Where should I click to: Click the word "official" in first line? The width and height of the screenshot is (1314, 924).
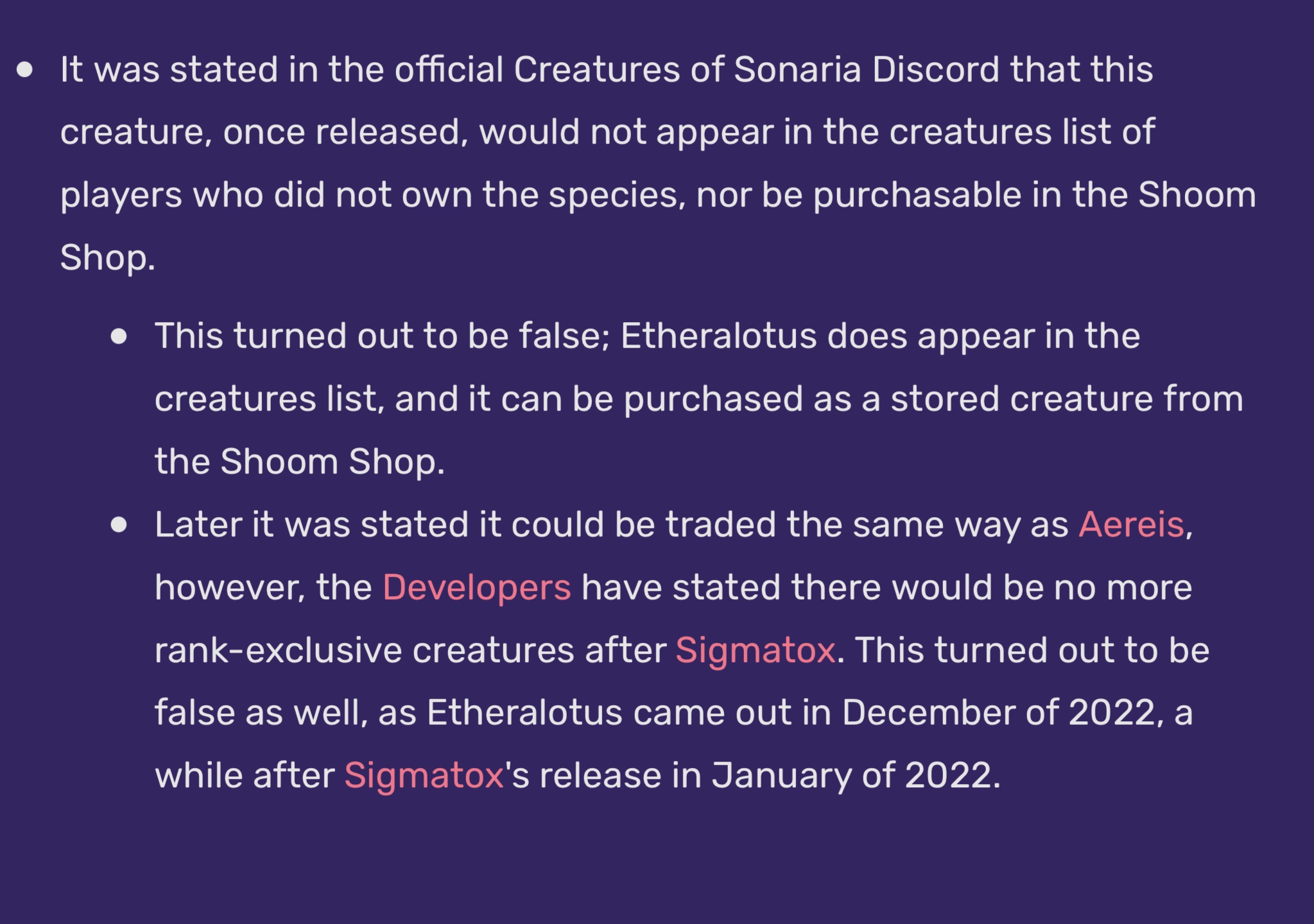click(449, 69)
